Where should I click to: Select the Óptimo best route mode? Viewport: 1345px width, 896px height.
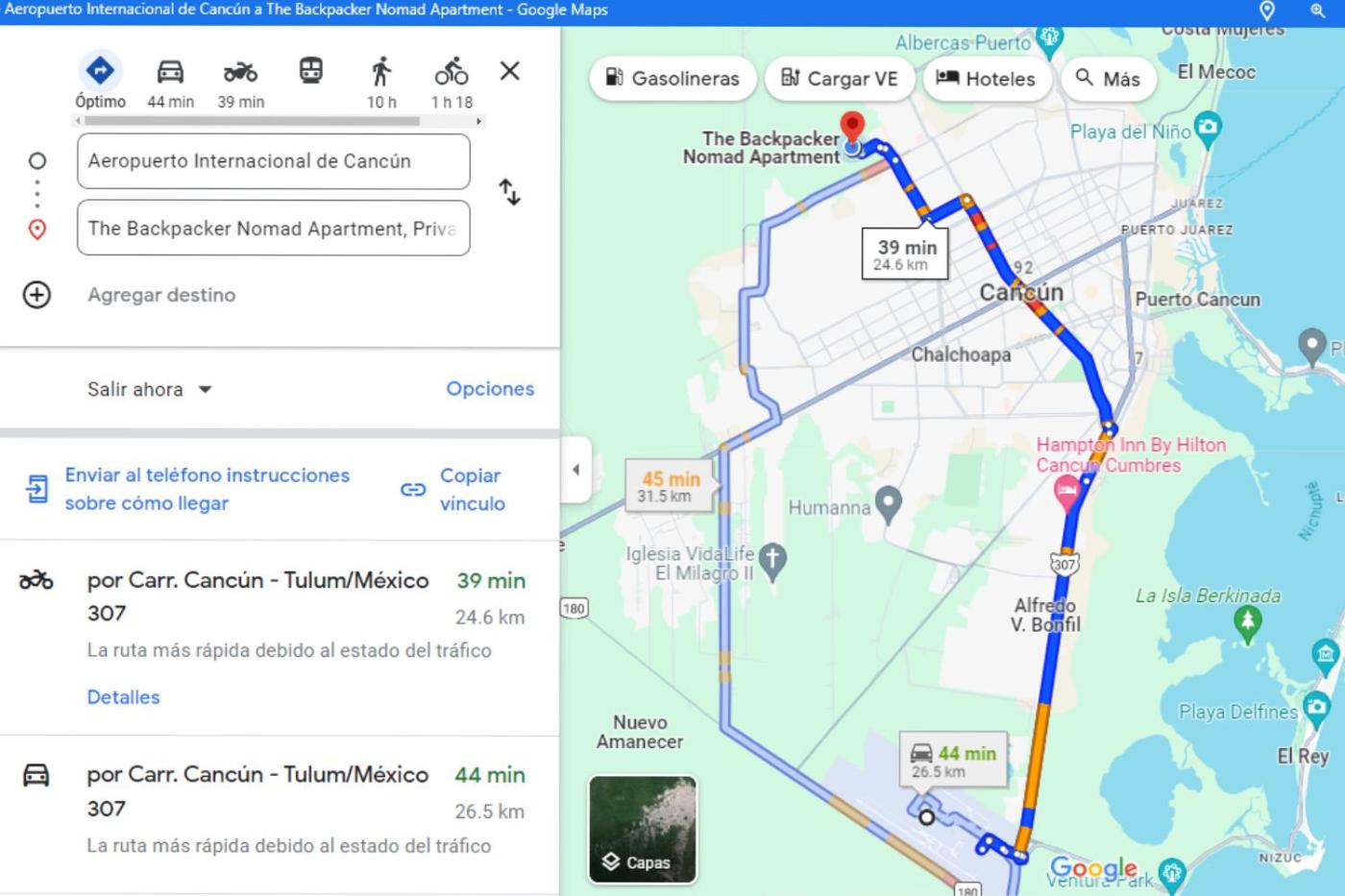pos(100,82)
